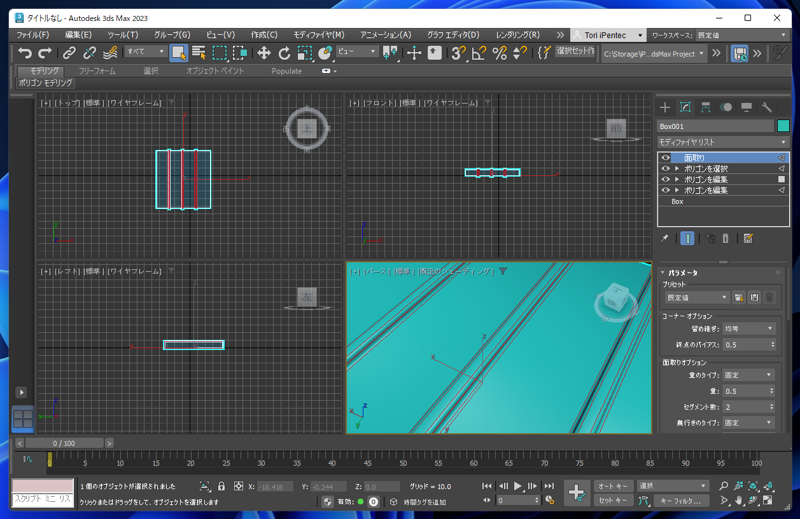Open the ファイル(F) menu
Image resolution: width=800 pixels, height=519 pixels.
coord(33,35)
